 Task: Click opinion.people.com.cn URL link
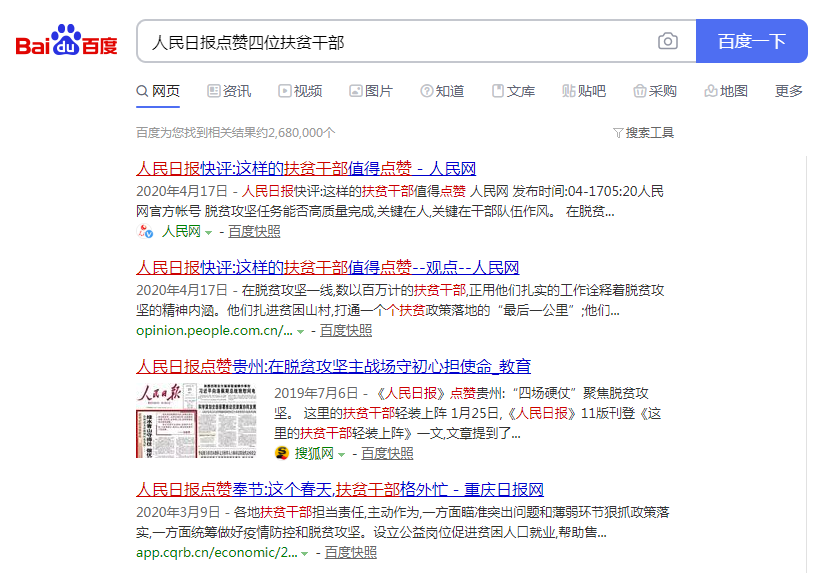(x=214, y=331)
